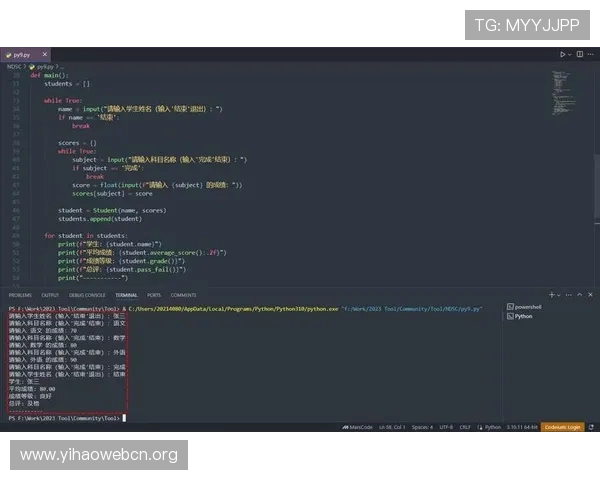Click the Run Python File play icon
Image resolution: width=600 pixels, height=480 pixels.
[563, 54]
